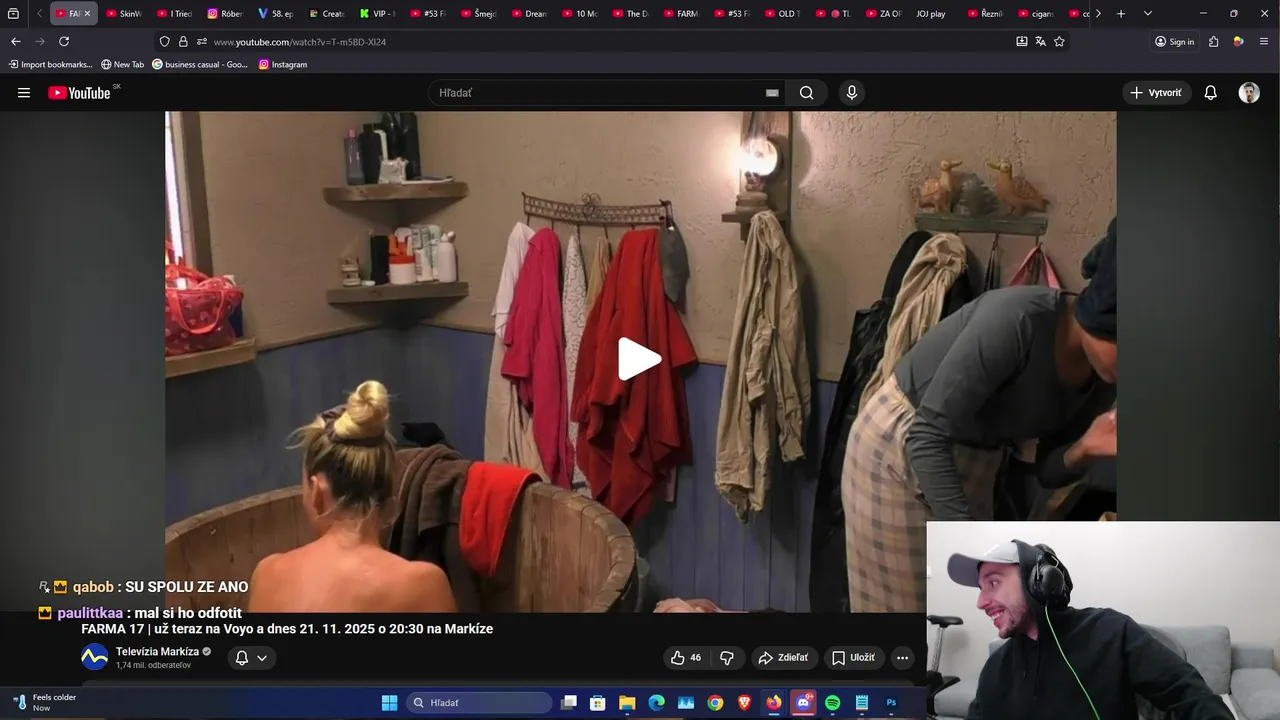Click the Firefox address bar URL
Viewport: 1280px width, 720px height.
click(x=300, y=42)
